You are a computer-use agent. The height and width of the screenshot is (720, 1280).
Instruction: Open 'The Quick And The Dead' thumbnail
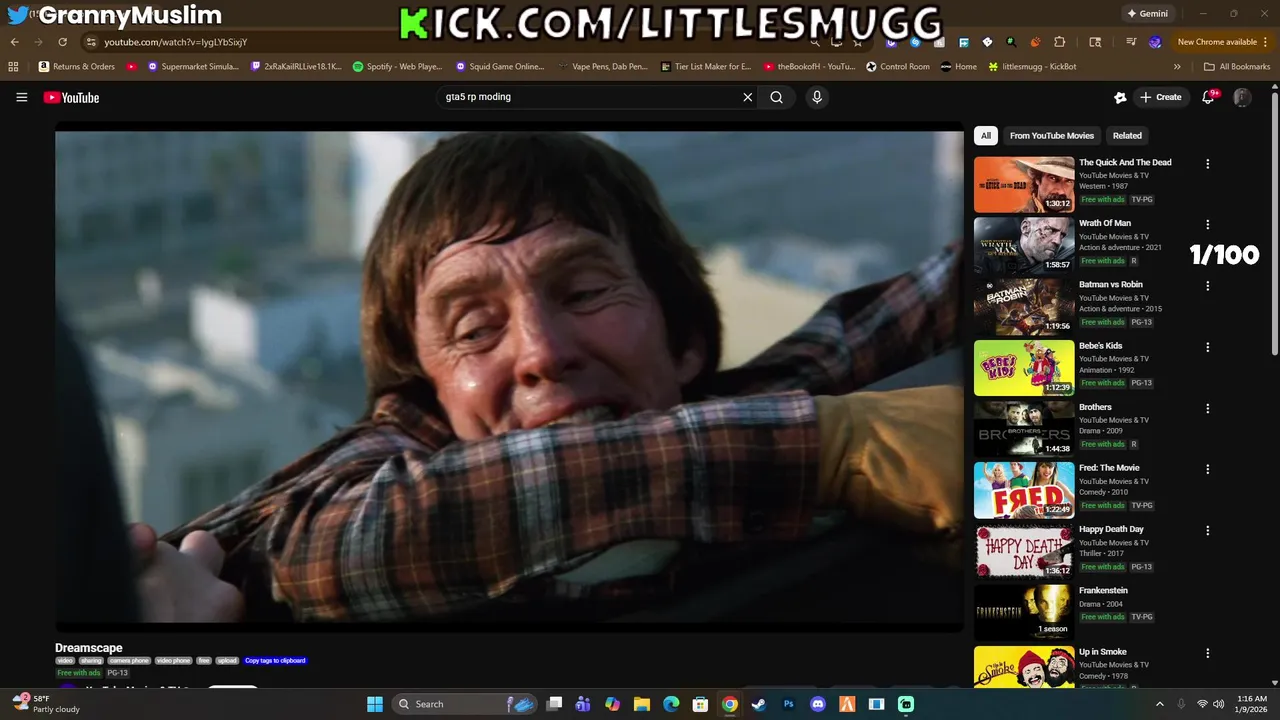pyautogui.click(x=1024, y=184)
